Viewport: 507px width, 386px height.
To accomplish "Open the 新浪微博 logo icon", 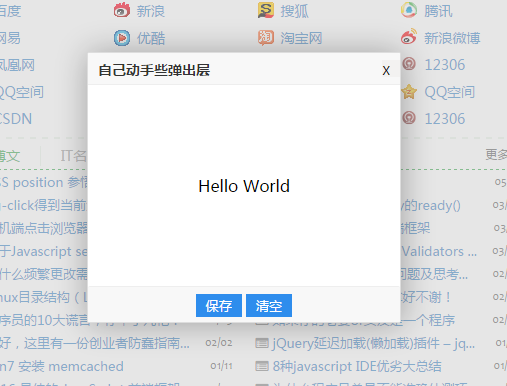I will tap(409, 37).
